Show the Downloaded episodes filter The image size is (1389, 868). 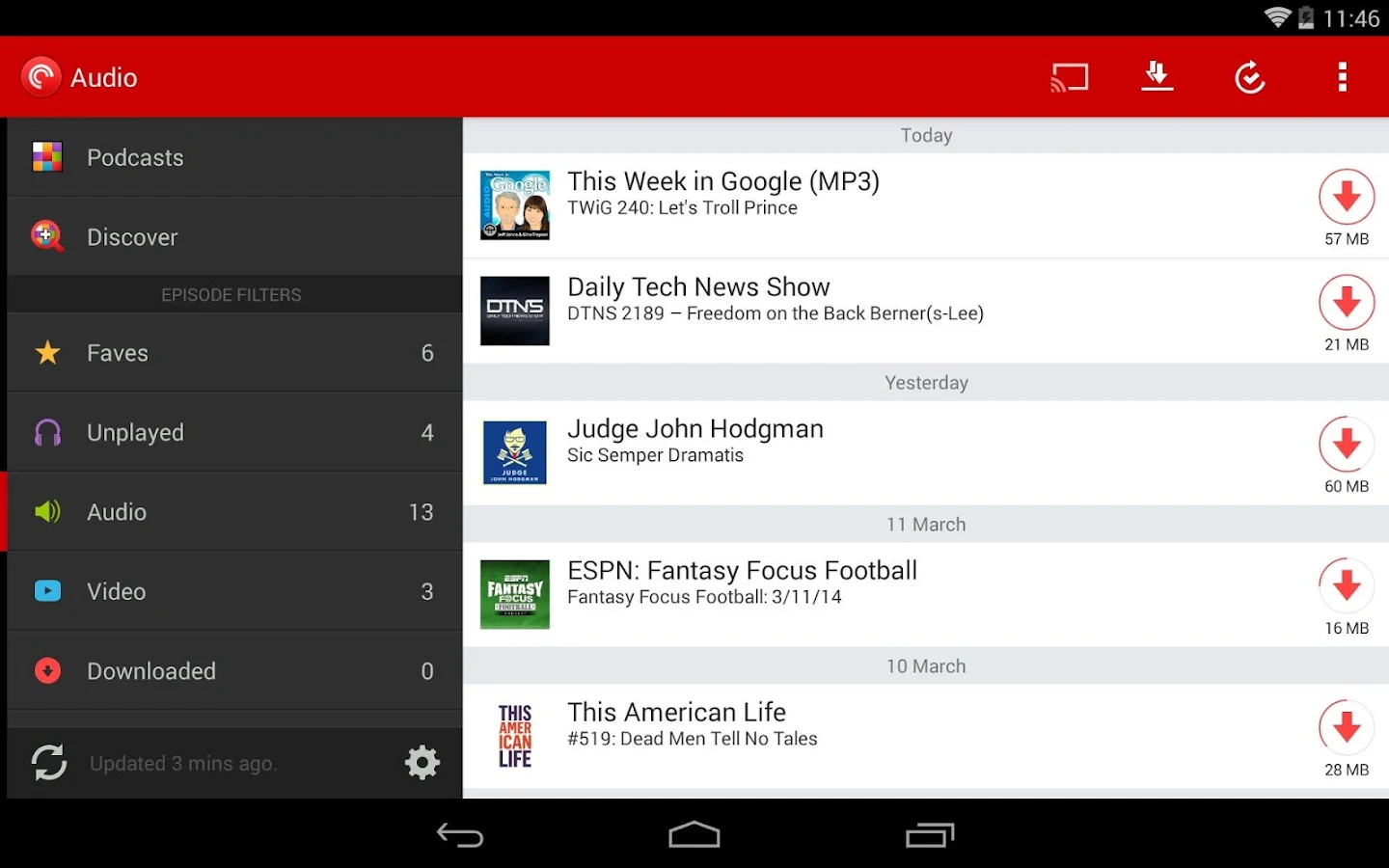click(x=234, y=671)
